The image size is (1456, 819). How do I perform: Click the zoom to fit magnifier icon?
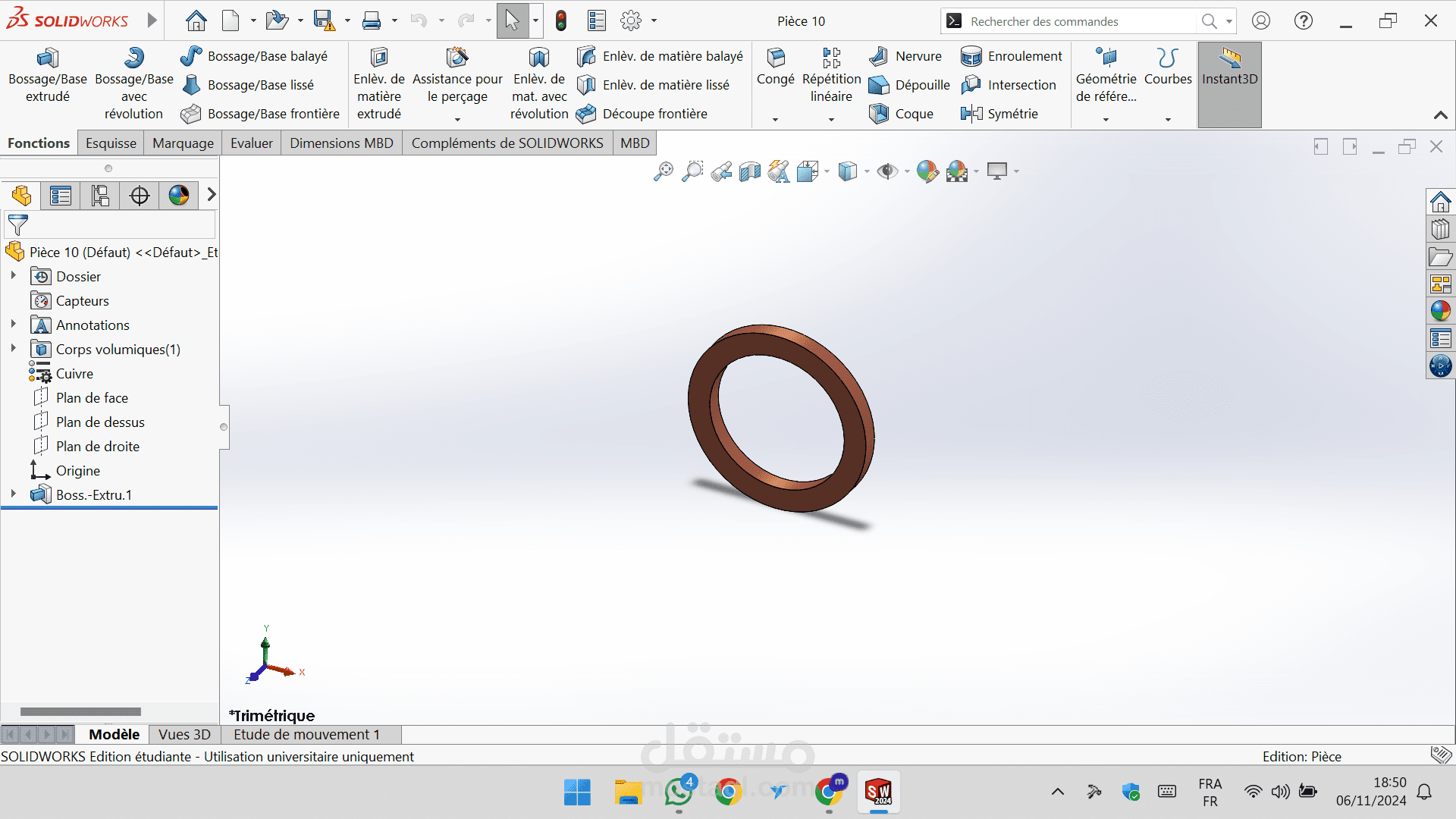pyautogui.click(x=663, y=171)
